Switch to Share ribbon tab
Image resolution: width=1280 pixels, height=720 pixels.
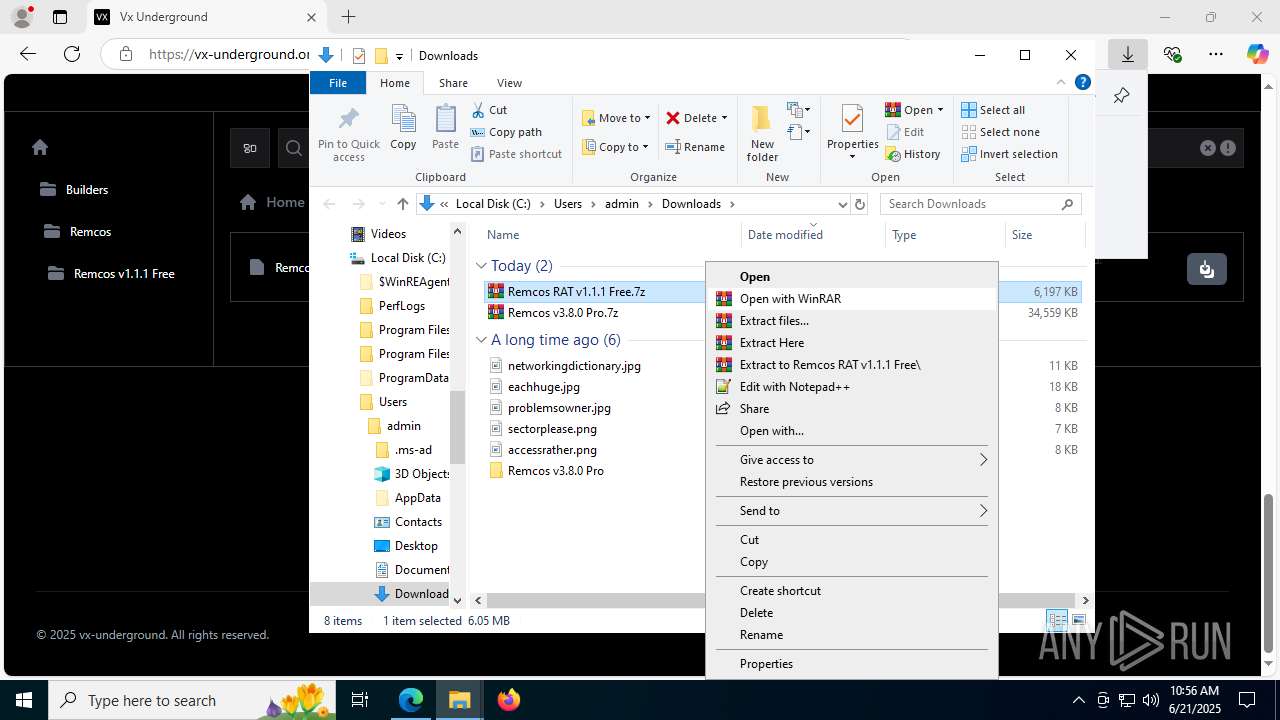pos(453,83)
